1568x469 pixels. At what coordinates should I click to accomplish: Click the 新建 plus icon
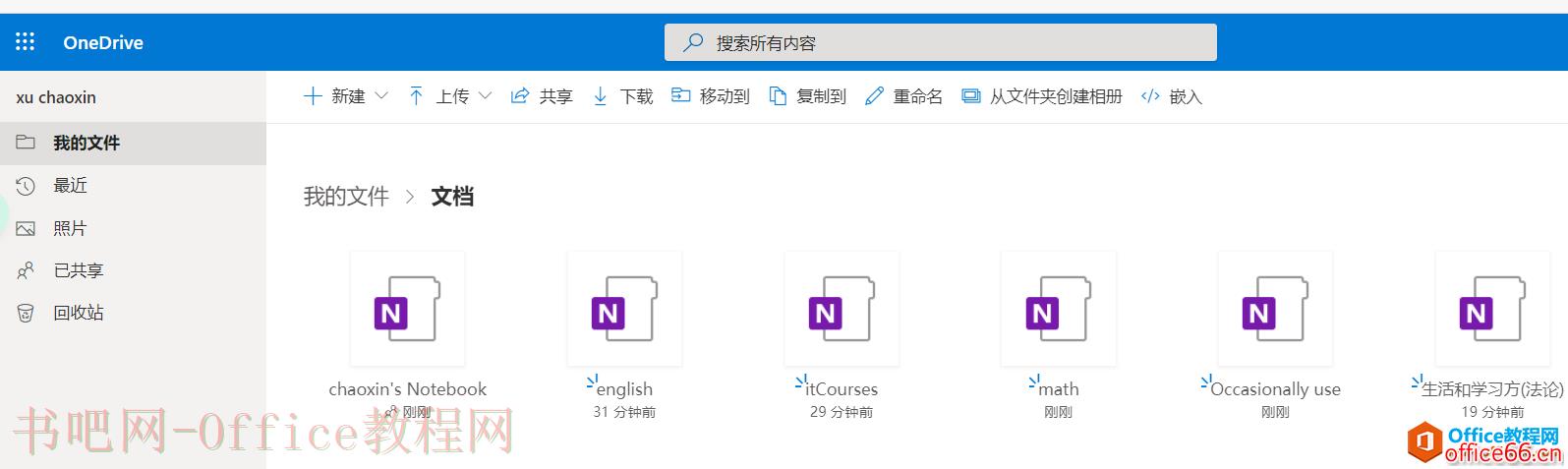coord(313,95)
